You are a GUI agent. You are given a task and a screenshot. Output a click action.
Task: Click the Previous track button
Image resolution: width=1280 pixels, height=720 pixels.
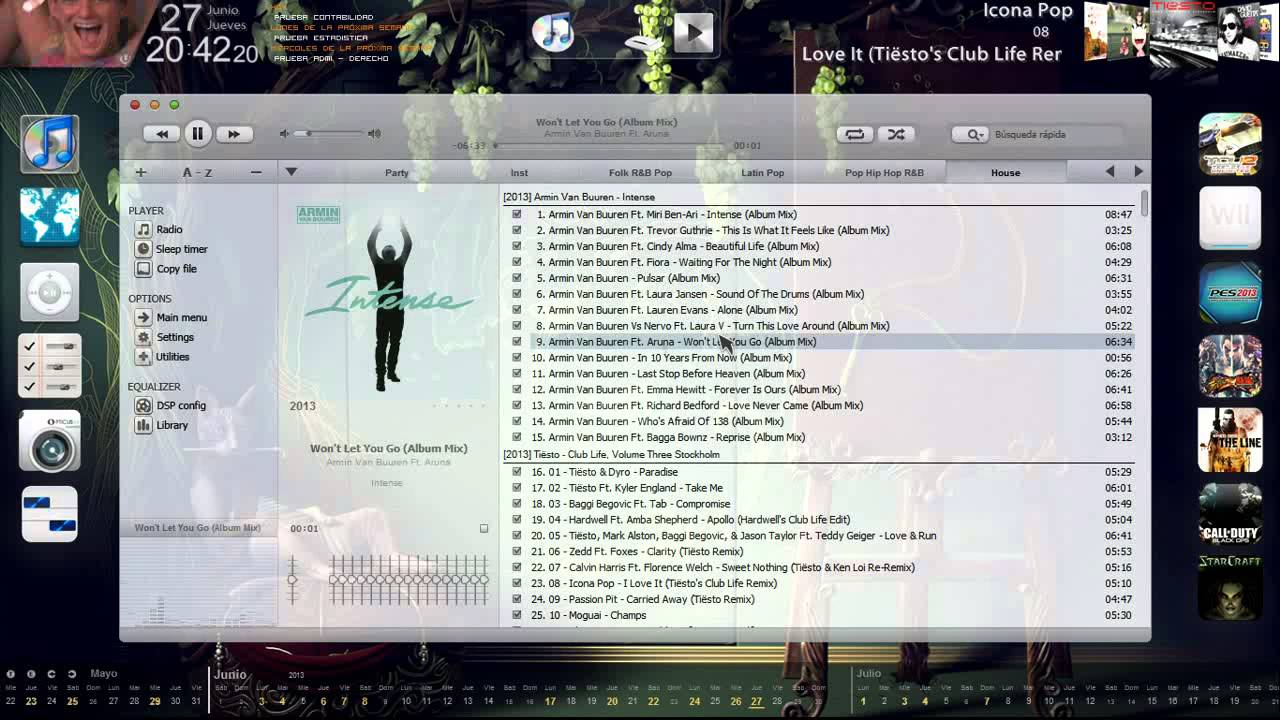coord(162,133)
